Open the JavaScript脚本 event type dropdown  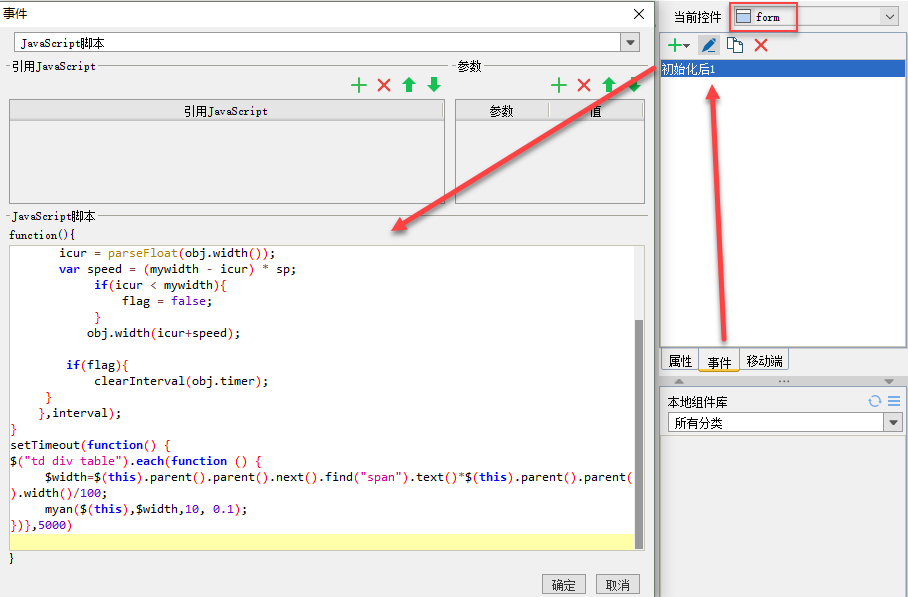[630, 42]
